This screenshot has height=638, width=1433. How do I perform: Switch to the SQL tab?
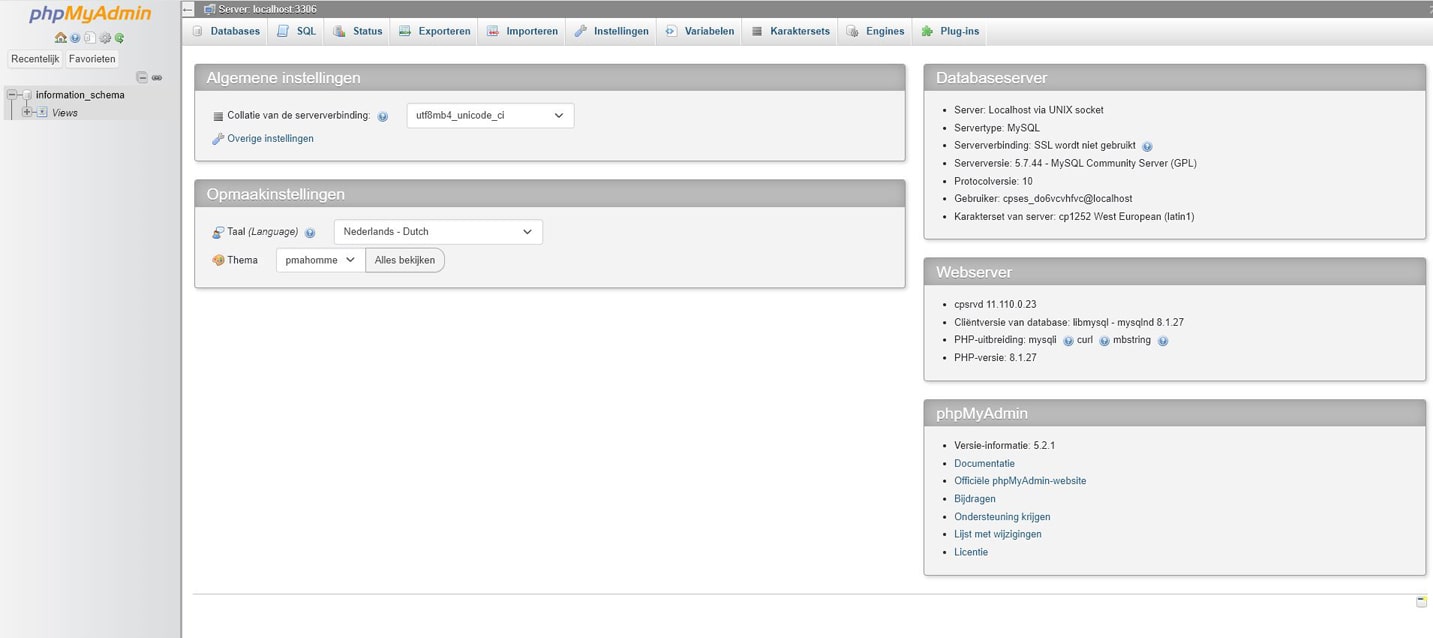coord(296,31)
